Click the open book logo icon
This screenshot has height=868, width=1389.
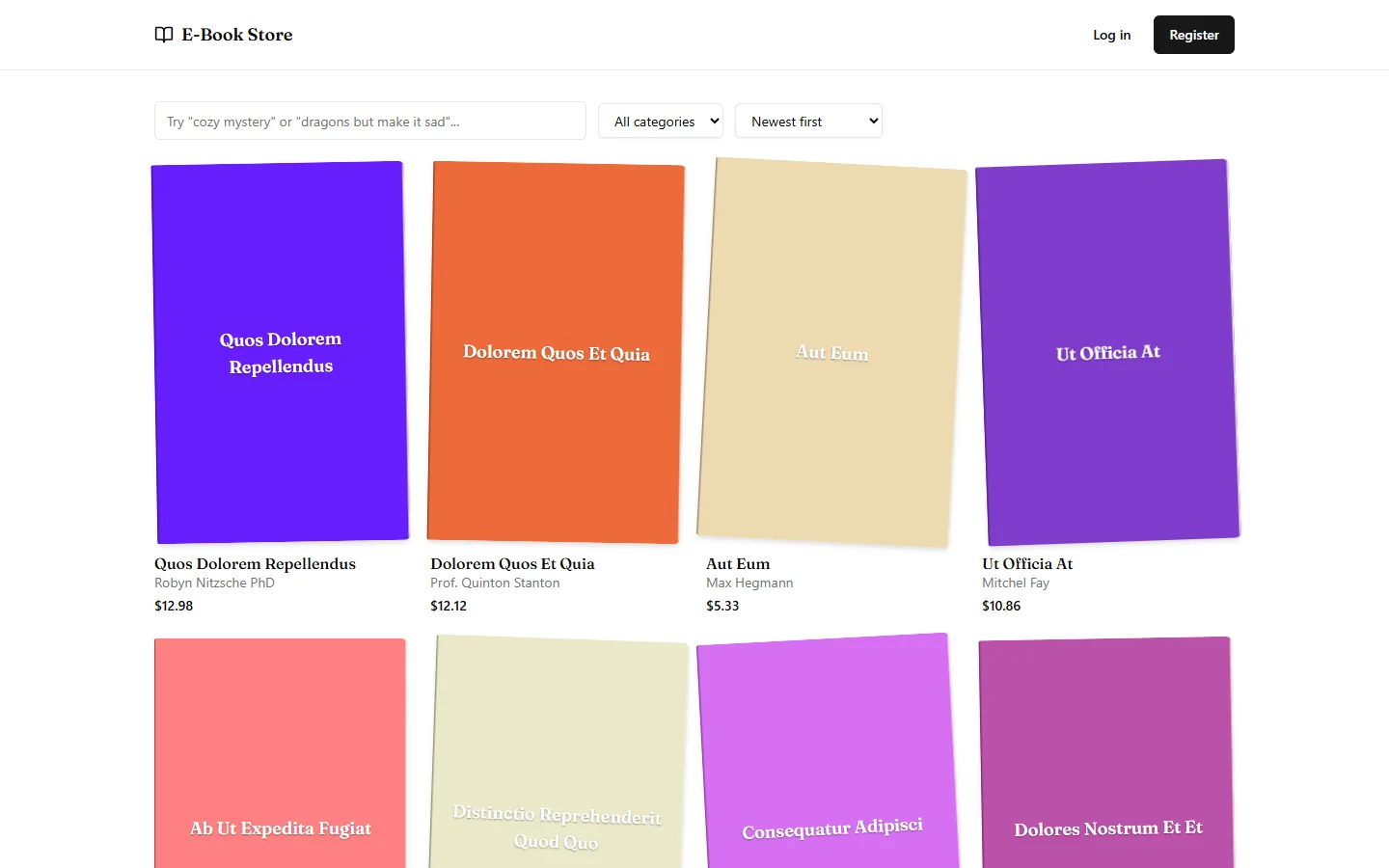tap(164, 35)
